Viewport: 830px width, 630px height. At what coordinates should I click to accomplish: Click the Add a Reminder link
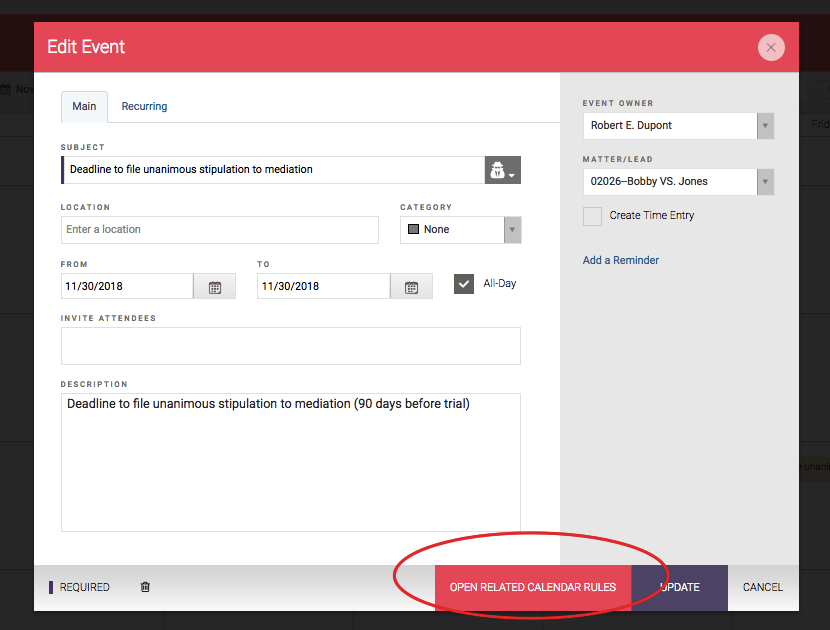[x=620, y=260]
